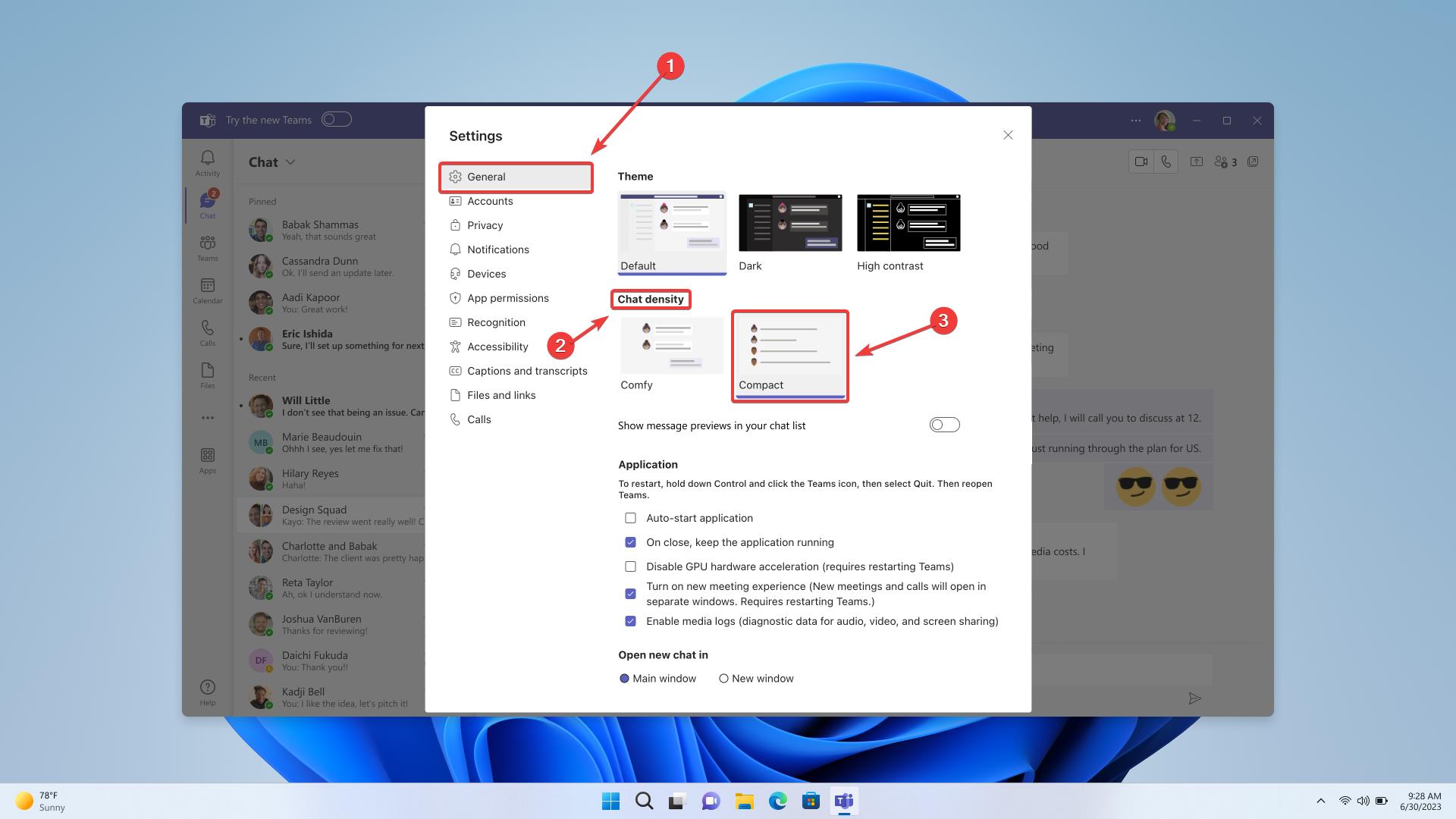
Task: Open the Help icon in sidebar
Action: (x=207, y=692)
